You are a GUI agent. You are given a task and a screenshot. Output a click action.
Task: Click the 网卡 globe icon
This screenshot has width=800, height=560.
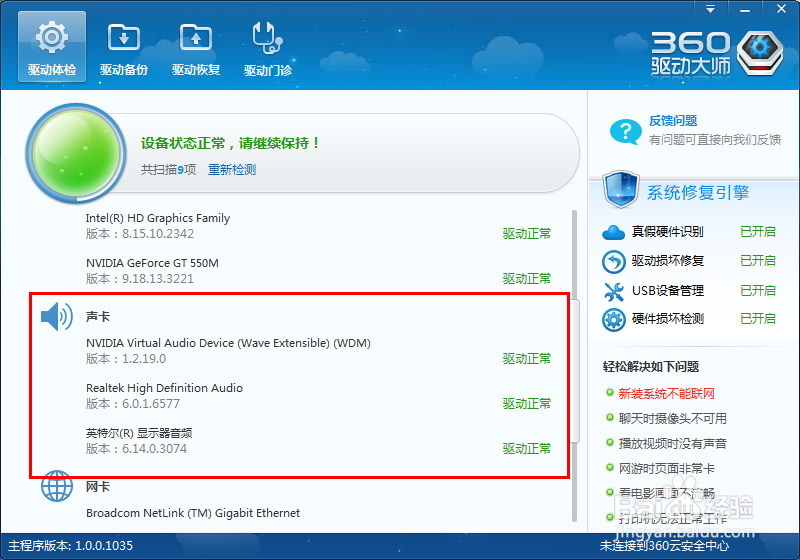tap(57, 486)
